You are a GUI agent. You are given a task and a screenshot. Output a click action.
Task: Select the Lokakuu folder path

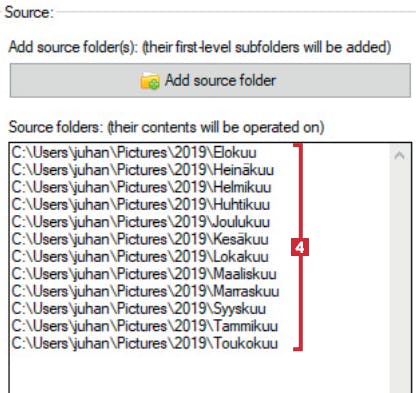140,257
